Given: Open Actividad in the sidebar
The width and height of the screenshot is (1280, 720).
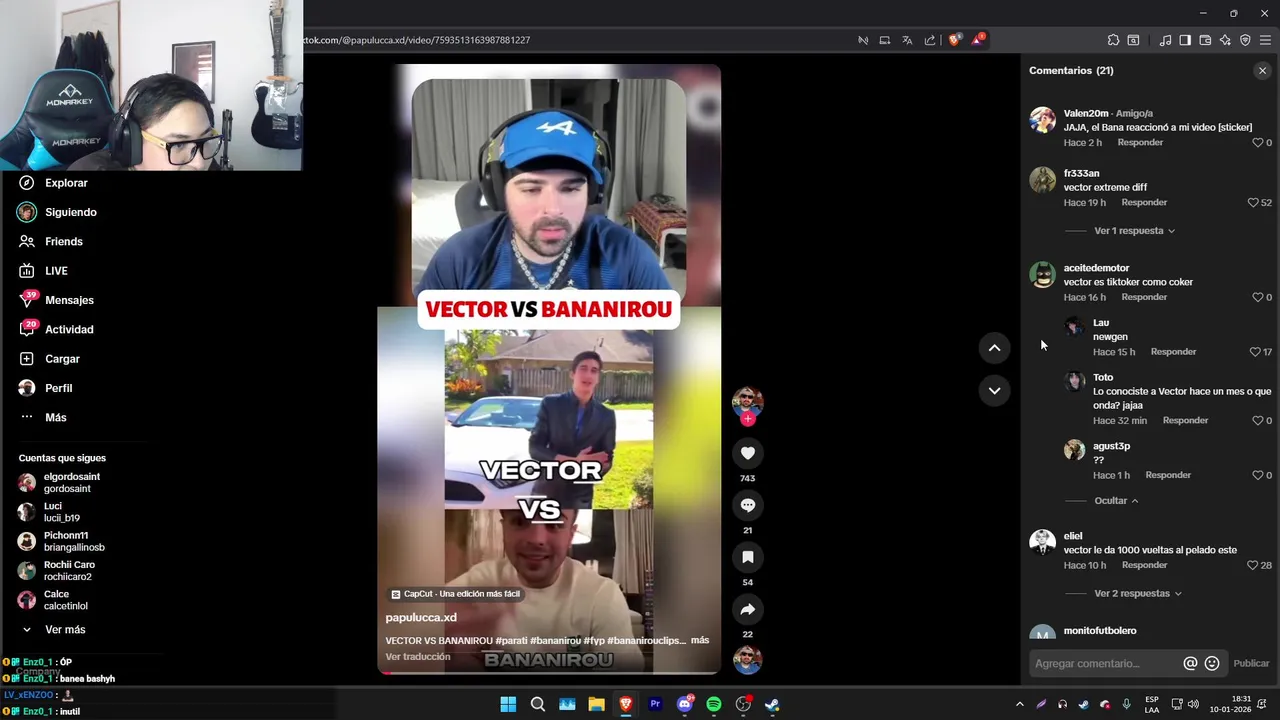Looking at the screenshot, I should [x=69, y=329].
